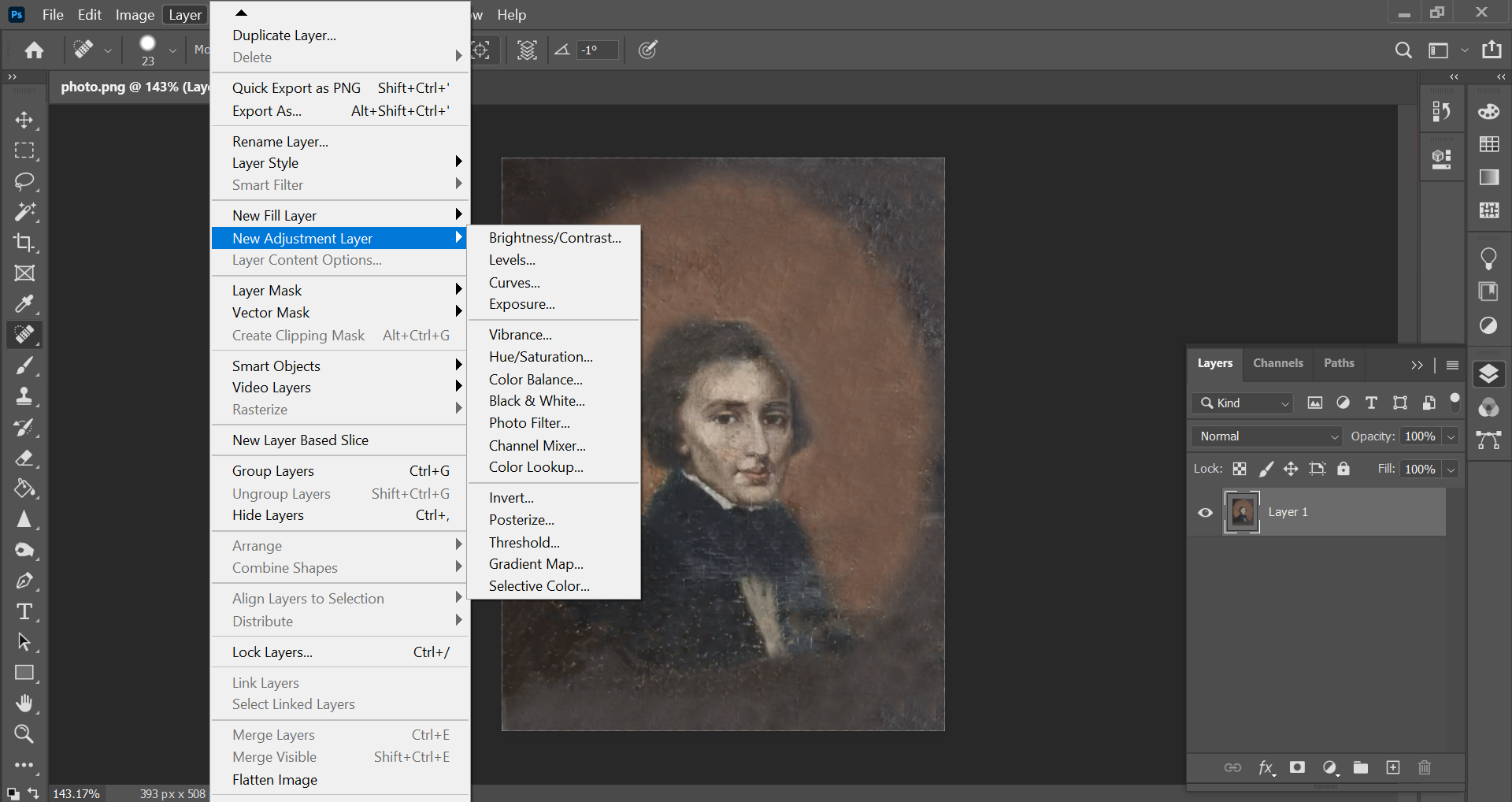
Task: Select the Path Selection tool
Action: 24,642
